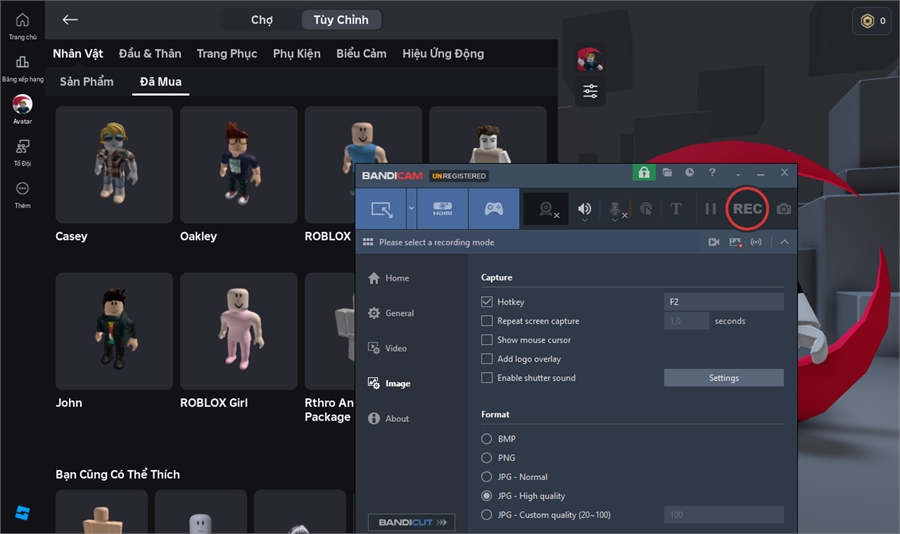Select PNG image format
This screenshot has width=900, height=534.
[487, 458]
